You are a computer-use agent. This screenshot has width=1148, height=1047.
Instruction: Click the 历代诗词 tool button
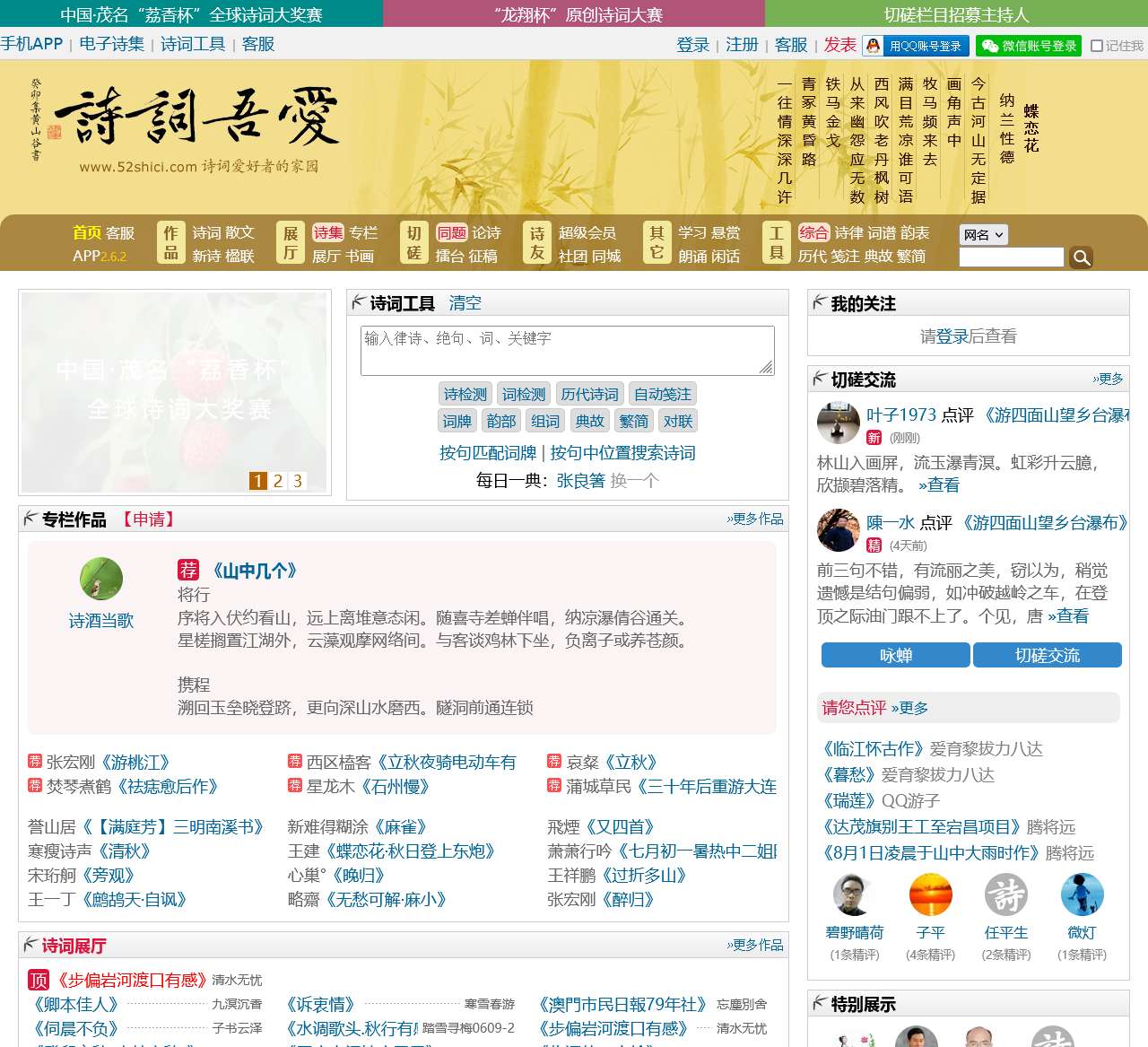589,394
